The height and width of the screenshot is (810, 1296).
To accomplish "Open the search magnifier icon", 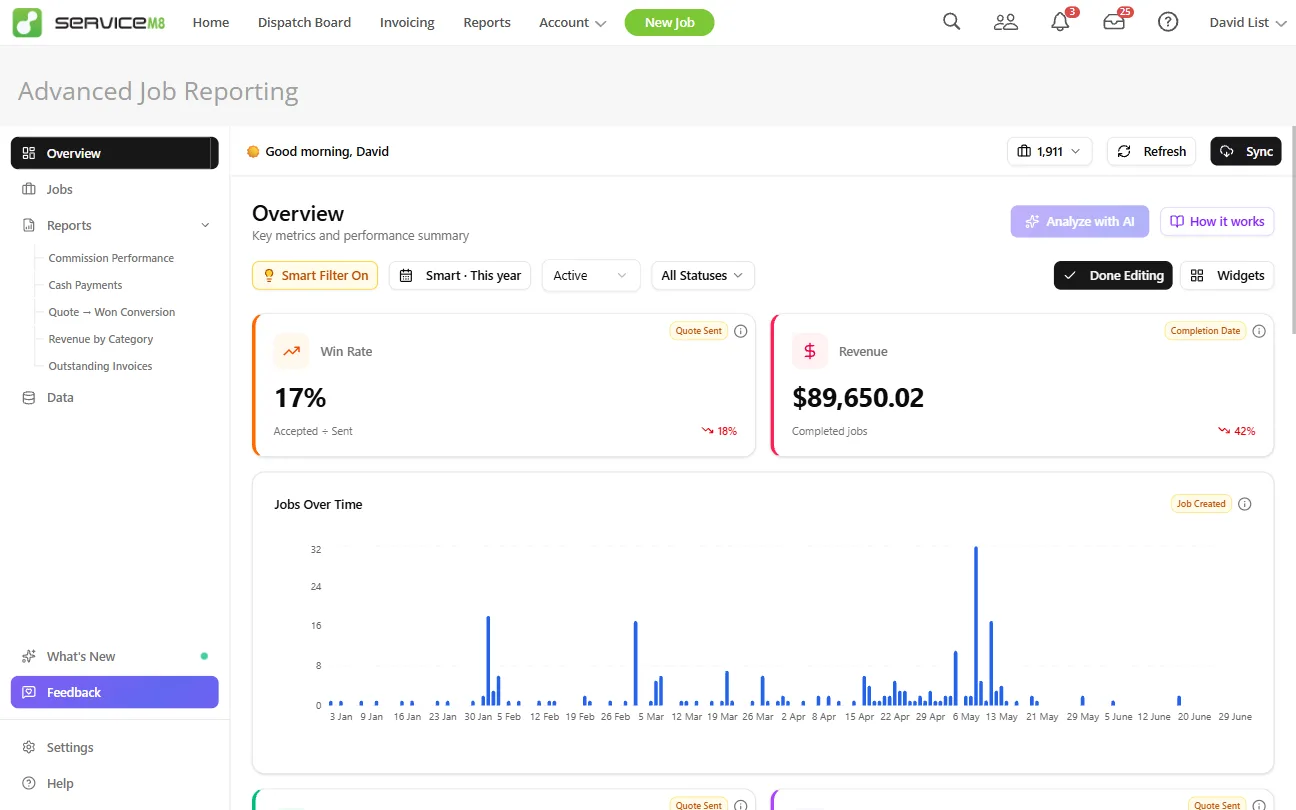I will [952, 22].
